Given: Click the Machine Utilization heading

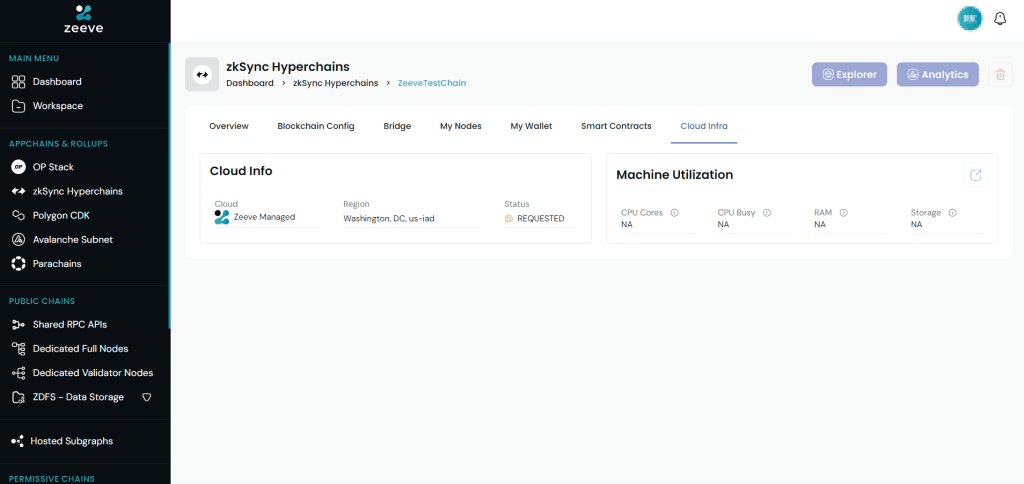Looking at the screenshot, I should (x=675, y=175).
